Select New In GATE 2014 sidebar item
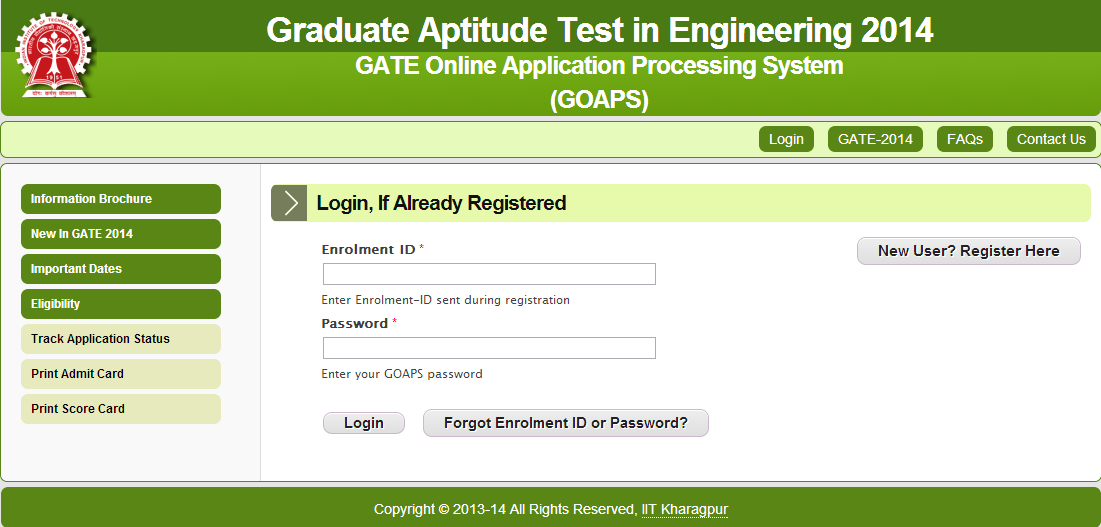1101x527 pixels. (120, 234)
